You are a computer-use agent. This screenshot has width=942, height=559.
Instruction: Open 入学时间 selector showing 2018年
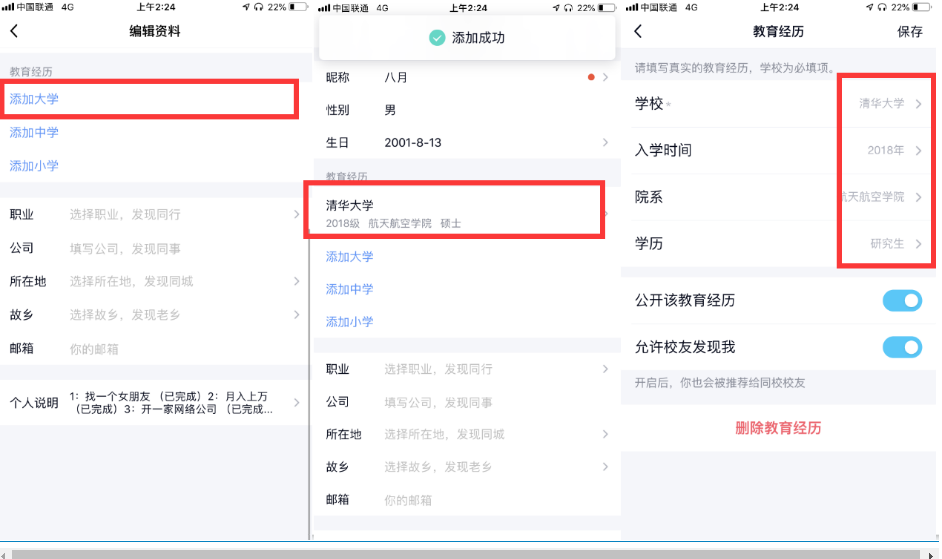(779, 150)
